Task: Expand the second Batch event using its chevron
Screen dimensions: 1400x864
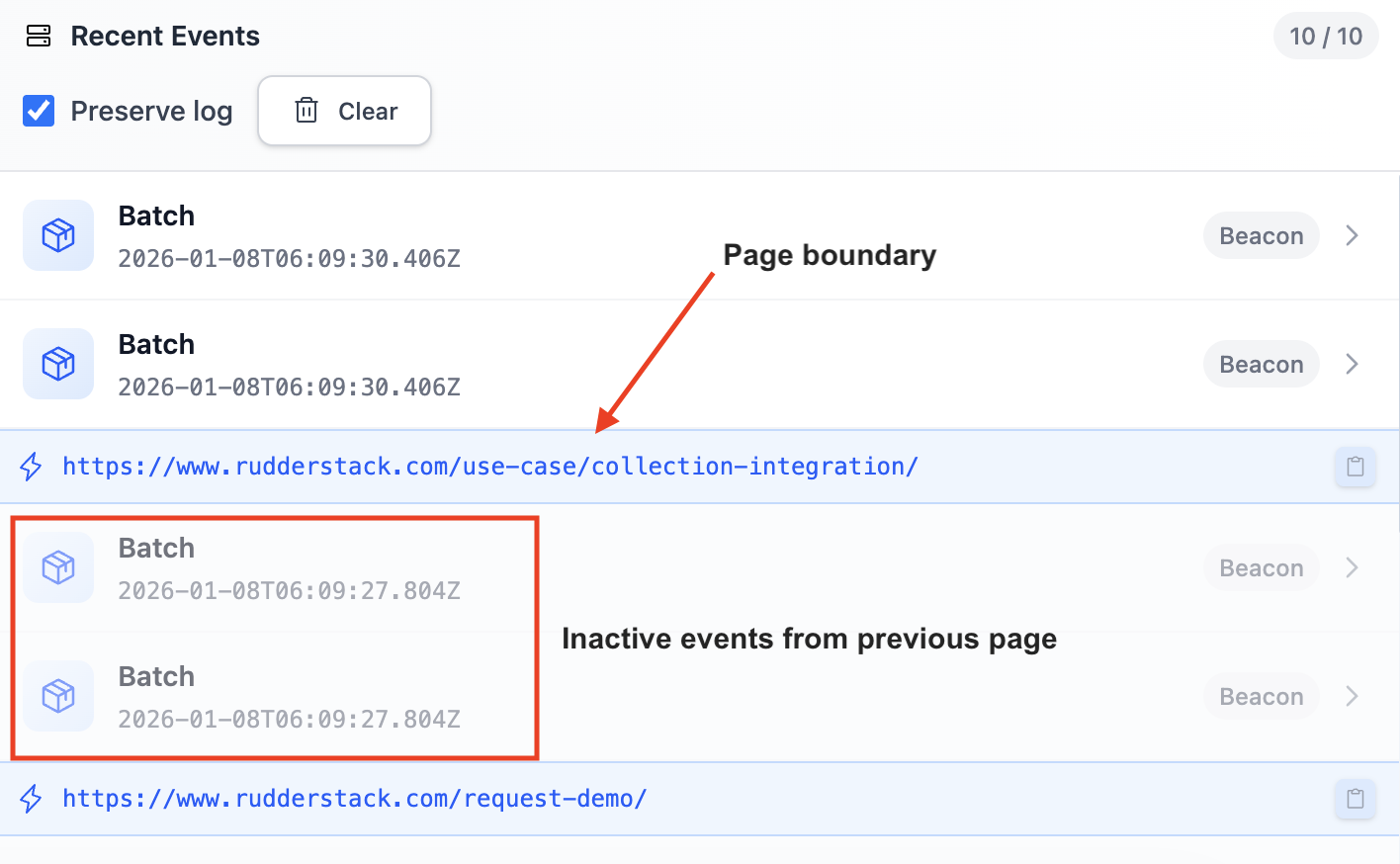Action: point(1352,364)
